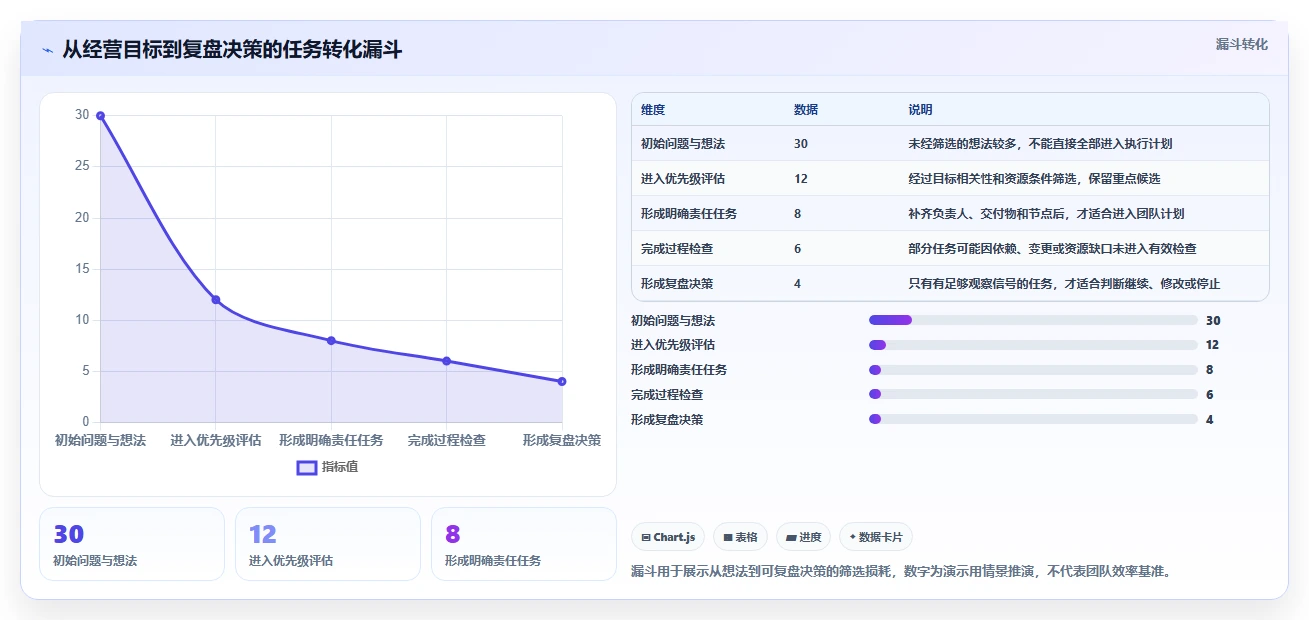
Task: Click the 进度 chip icon
Action: pyautogui.click(x=791, y=538)
